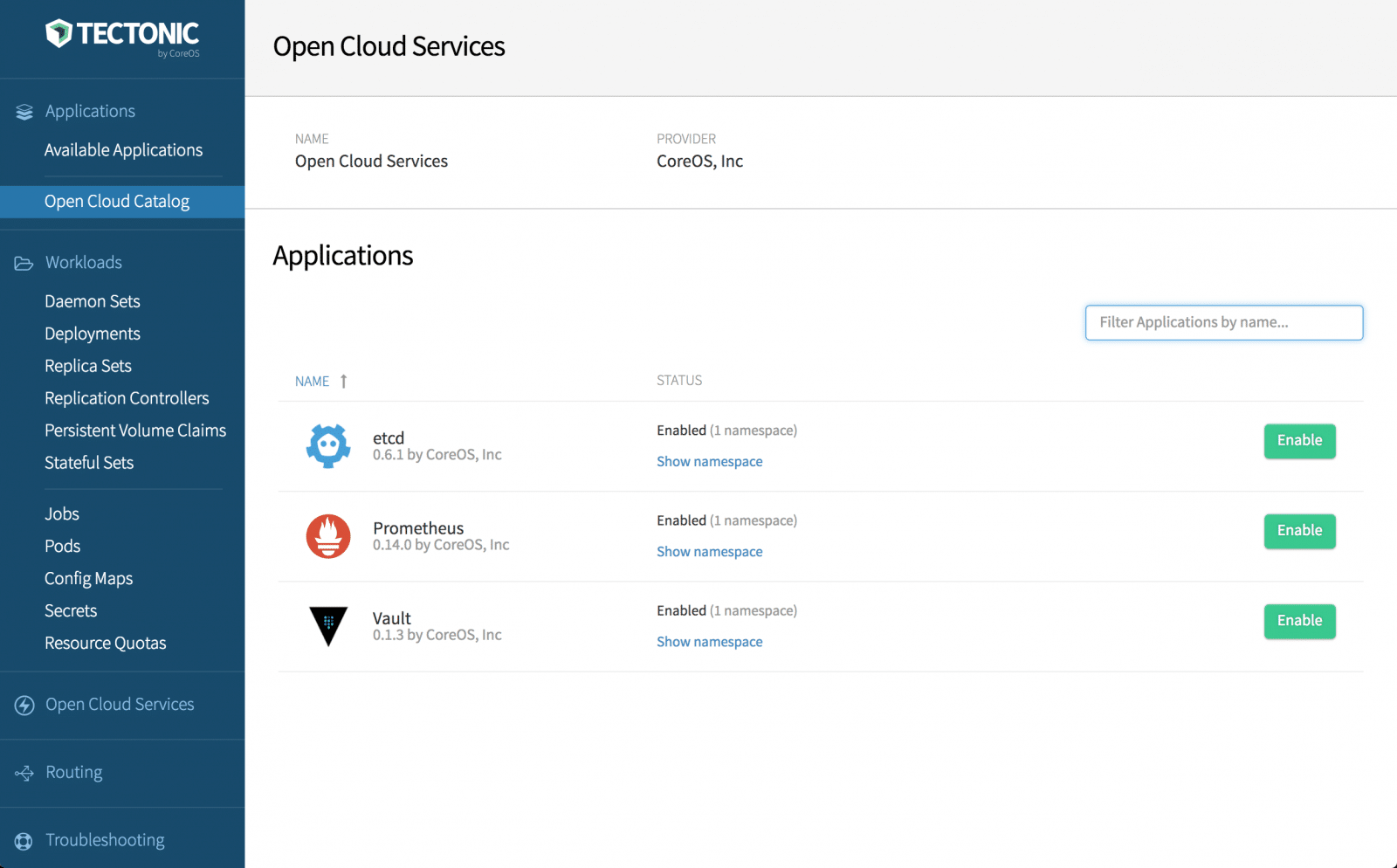Click the etcd application icon

[328, 446]
